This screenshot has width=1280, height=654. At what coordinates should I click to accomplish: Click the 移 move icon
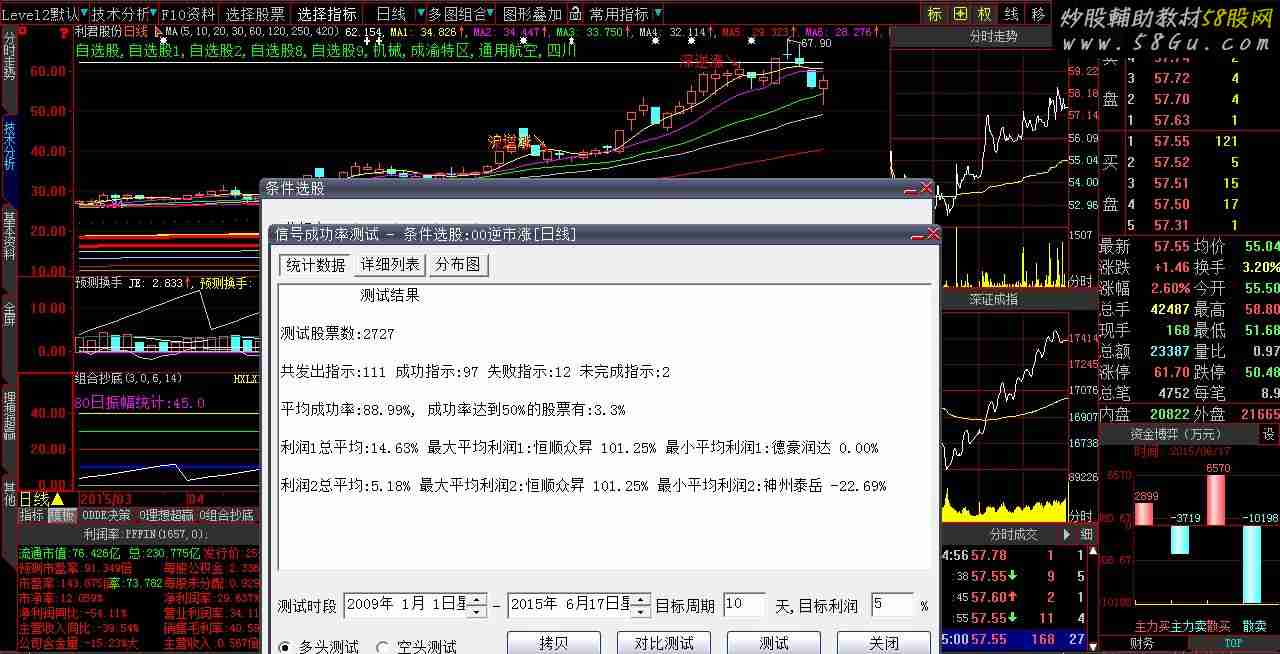coord(1038,14)
